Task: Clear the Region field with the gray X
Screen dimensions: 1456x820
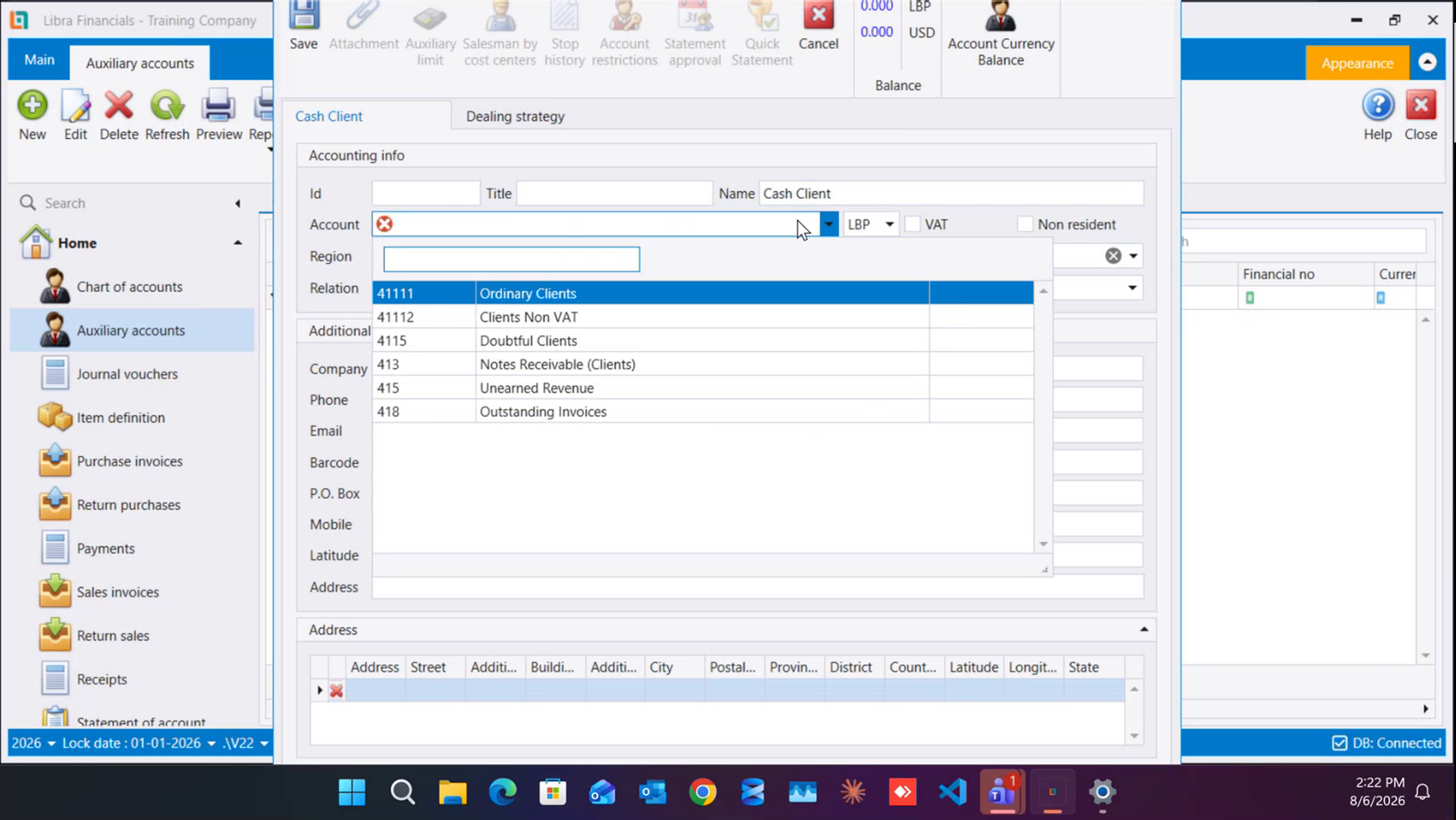Action: coord(1113,255)
